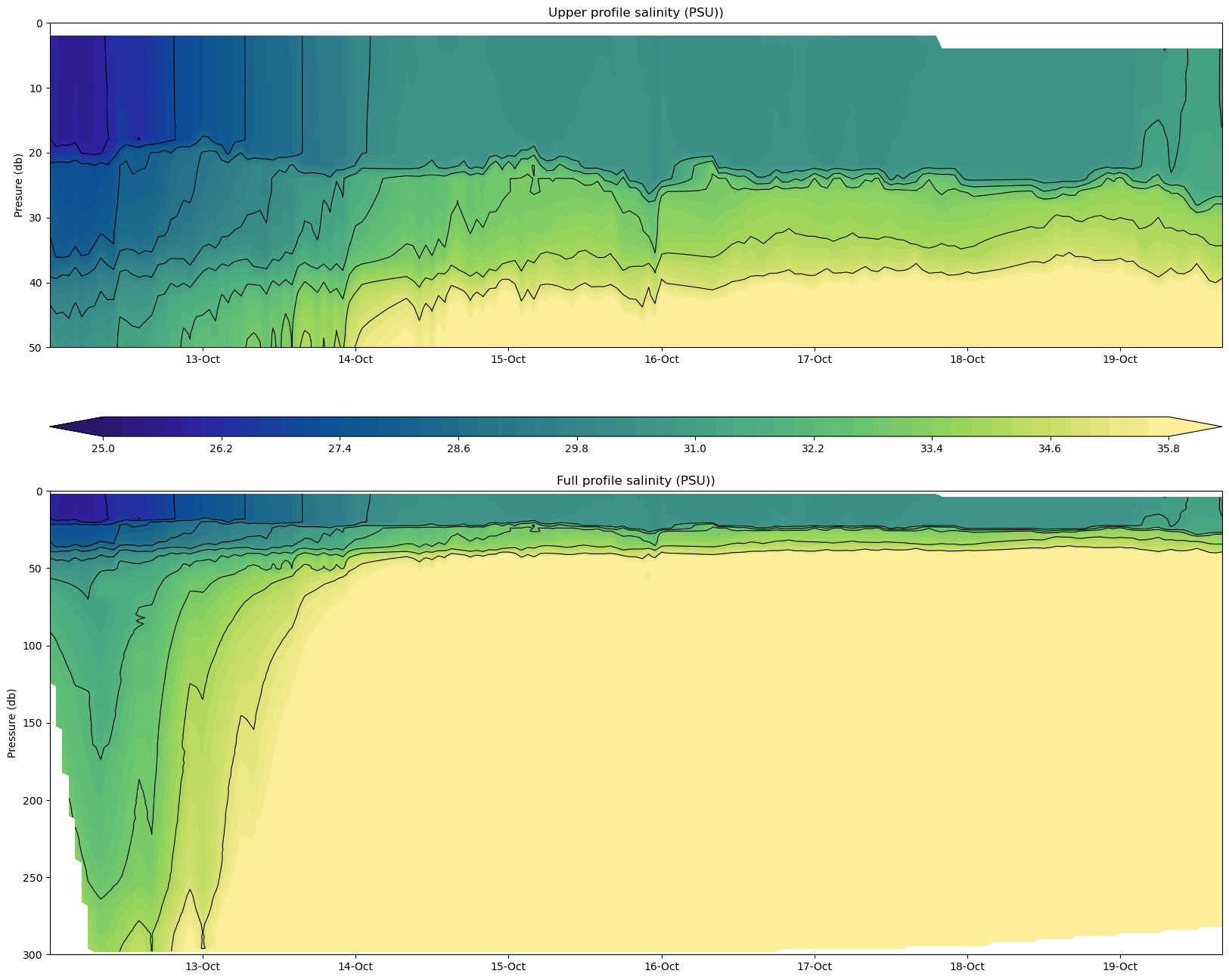
Task: Click 13-Oct tick on lower plot axis
Action: point(203,966)
